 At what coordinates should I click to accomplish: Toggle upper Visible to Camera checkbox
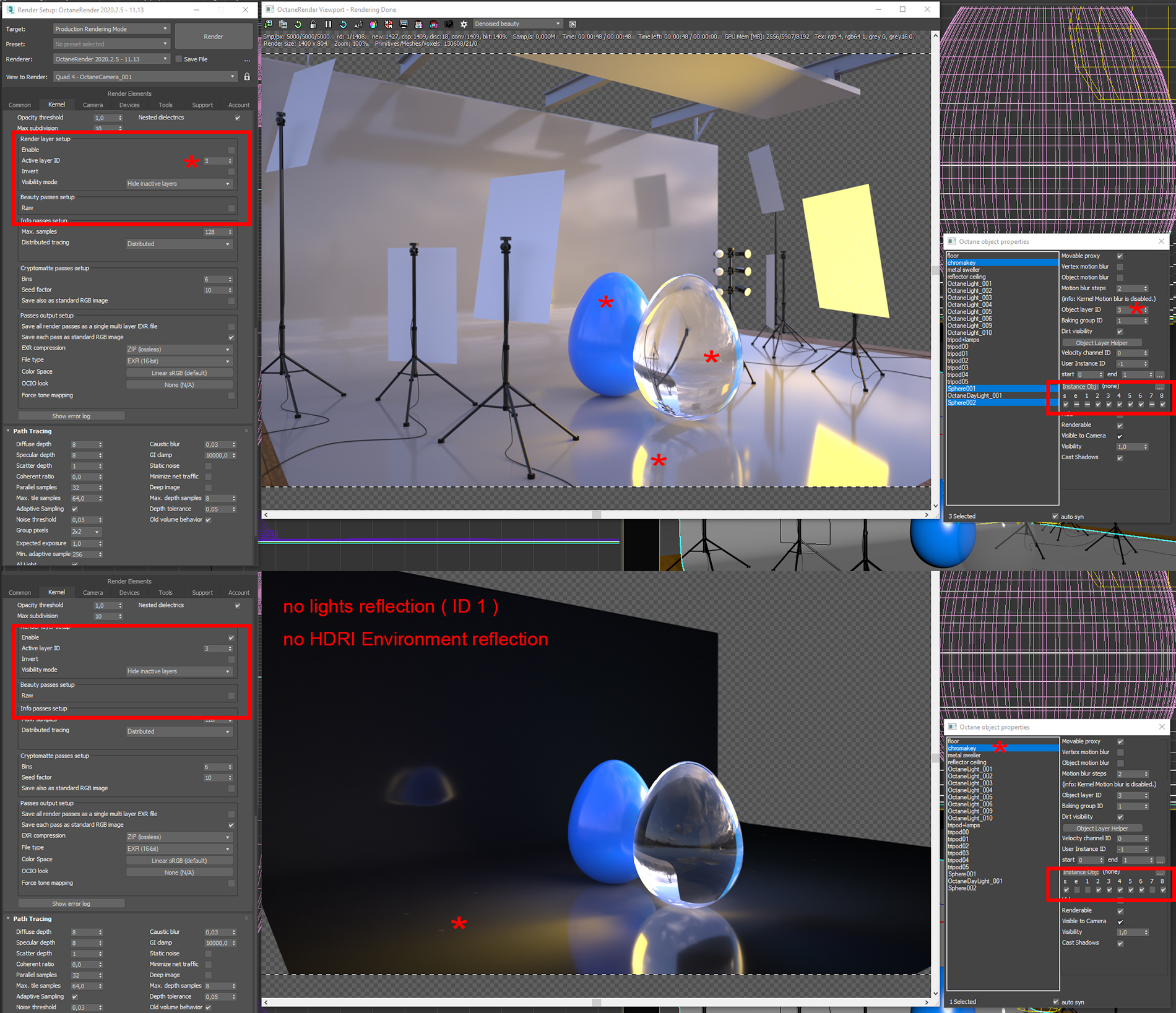click(x=1120, y=436)
